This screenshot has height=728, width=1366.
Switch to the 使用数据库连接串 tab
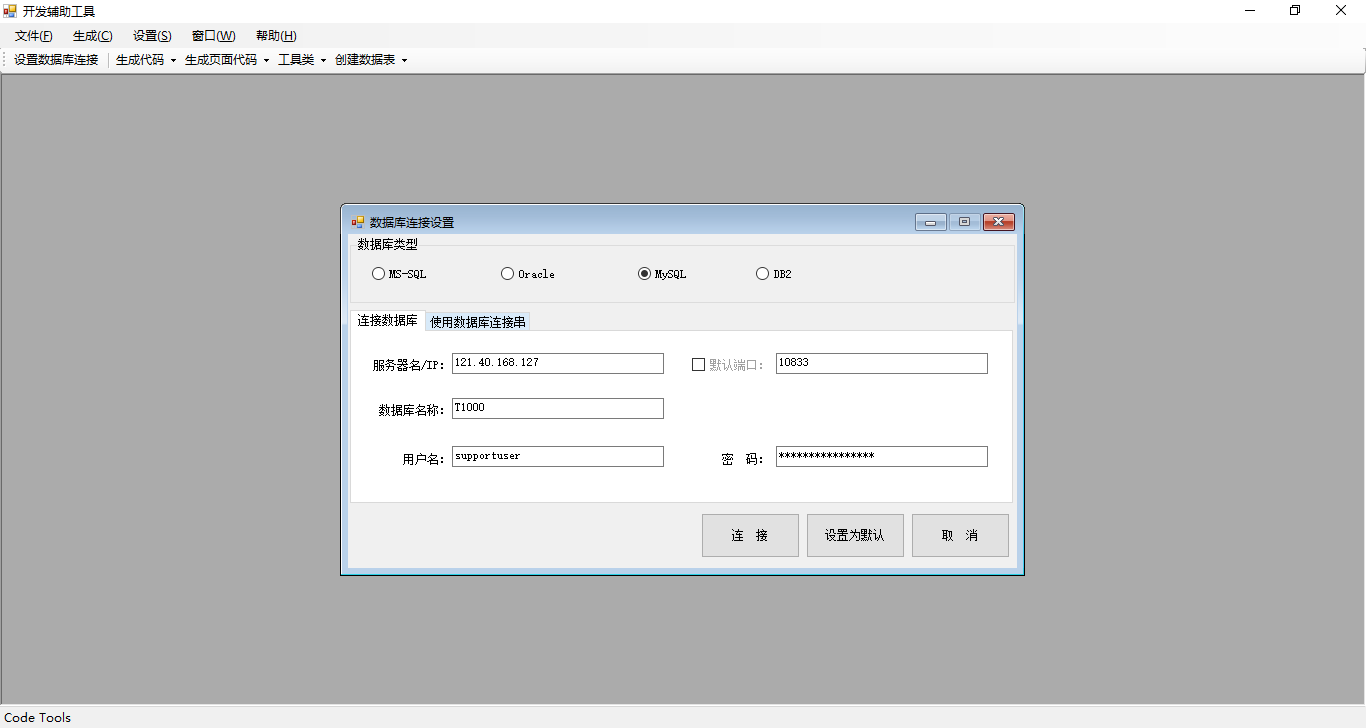point(478,322)
